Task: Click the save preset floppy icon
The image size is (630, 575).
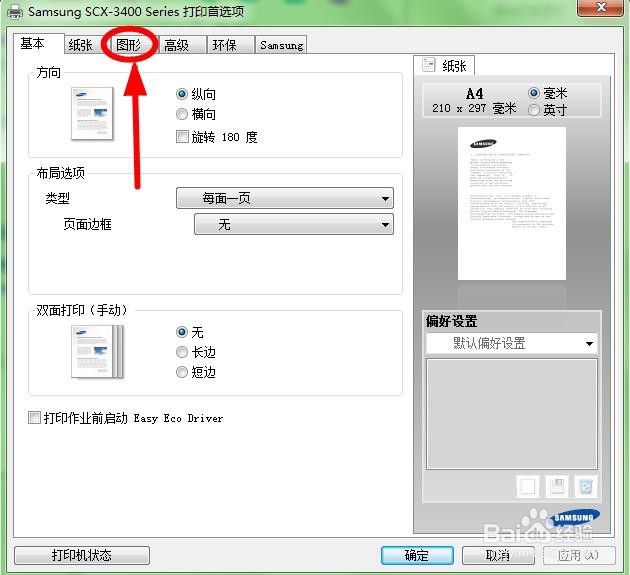Action: click(557, 487)
